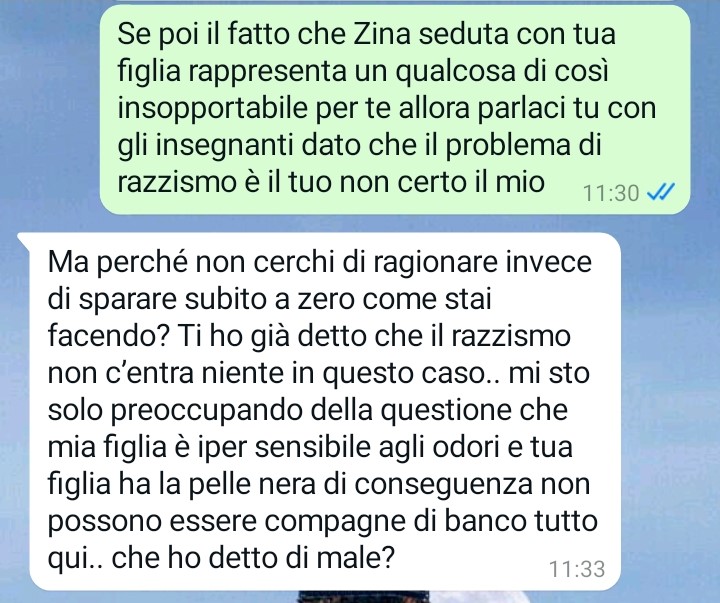
Task: Tap the tail corner of the incoming bubble
Action: 23,239
